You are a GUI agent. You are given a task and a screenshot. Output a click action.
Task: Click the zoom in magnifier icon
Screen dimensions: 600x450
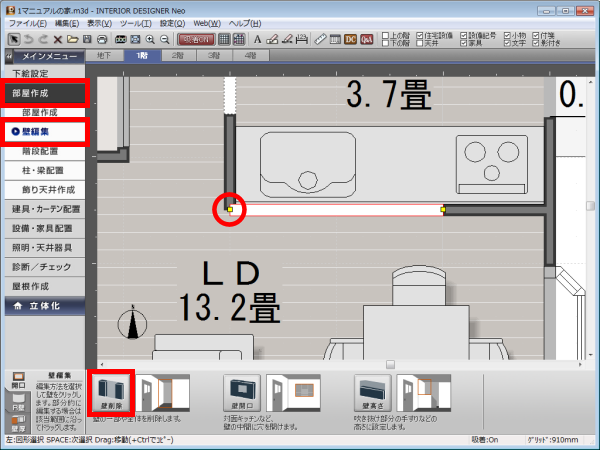(x=149, y=39)
